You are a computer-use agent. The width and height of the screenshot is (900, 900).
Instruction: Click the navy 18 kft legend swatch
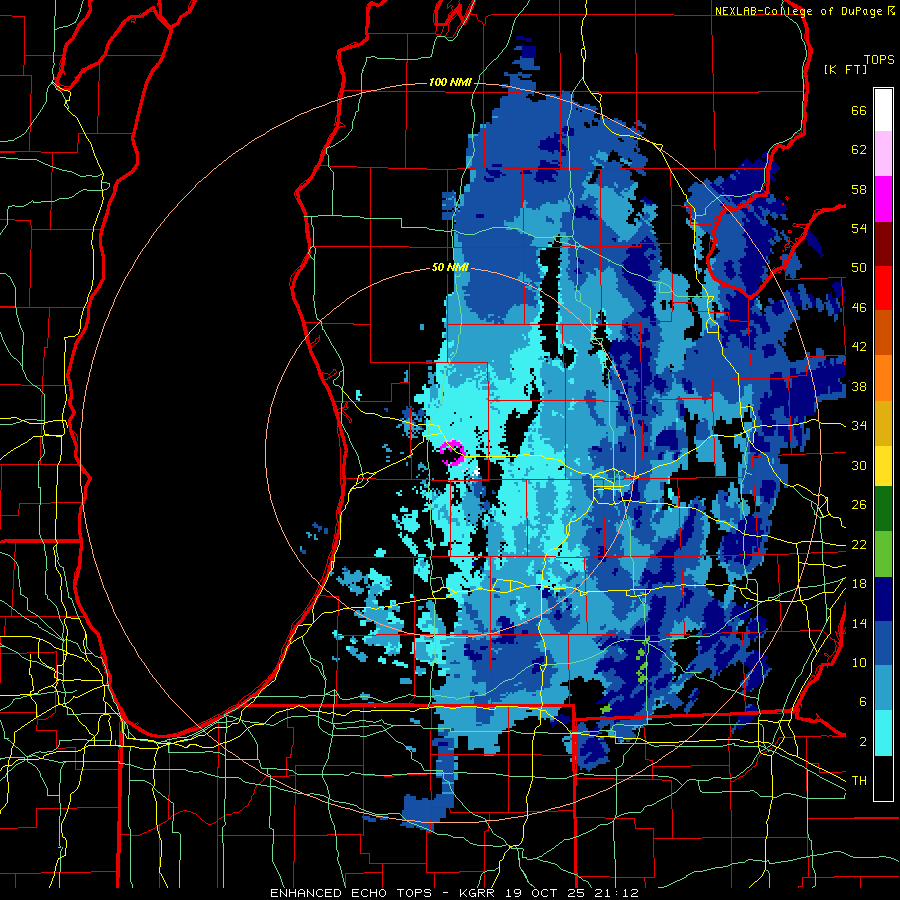click(x=883, y=599)
